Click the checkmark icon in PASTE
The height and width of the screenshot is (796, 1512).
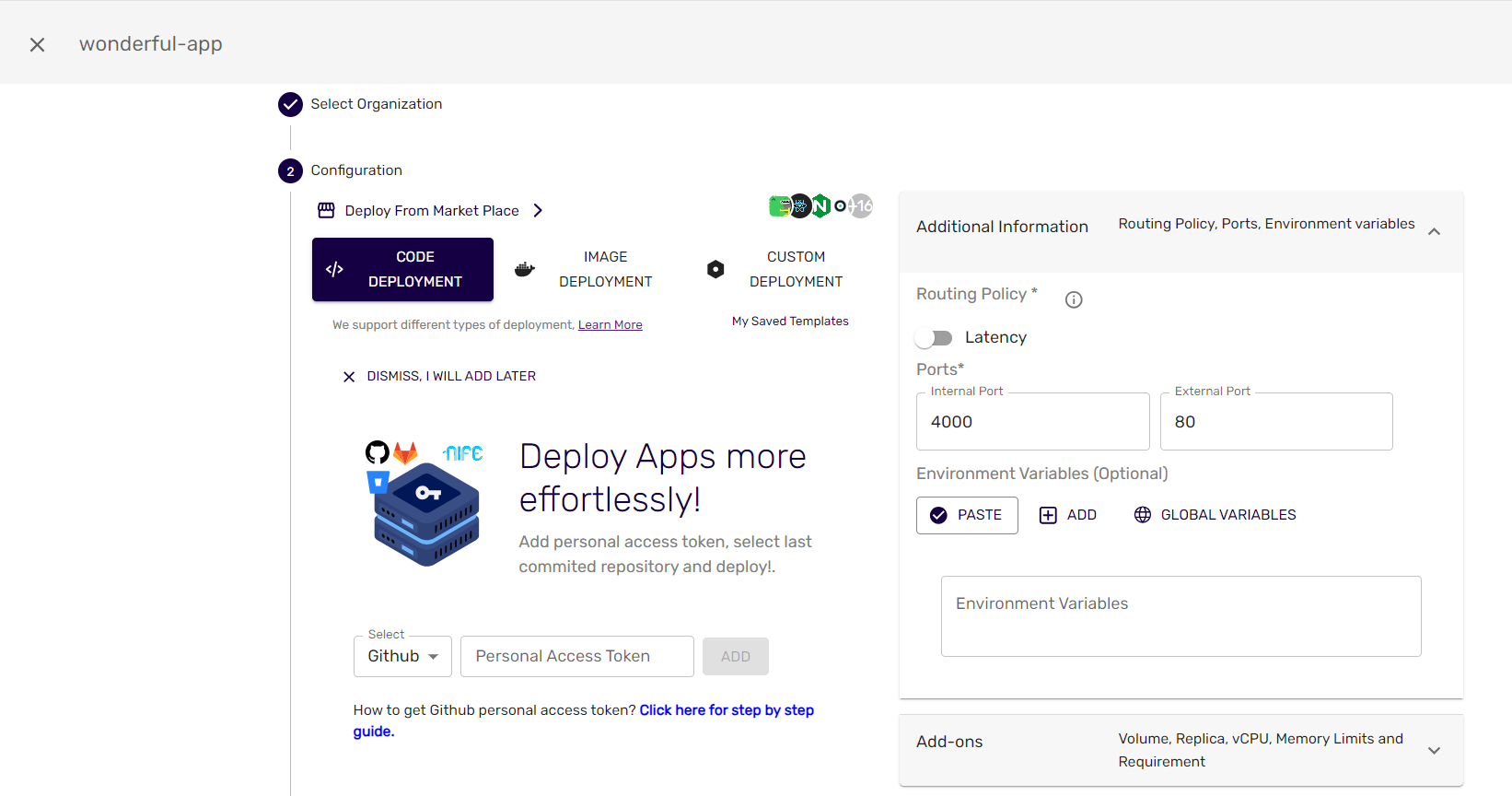pyautogui.click(x=938, y=515)
